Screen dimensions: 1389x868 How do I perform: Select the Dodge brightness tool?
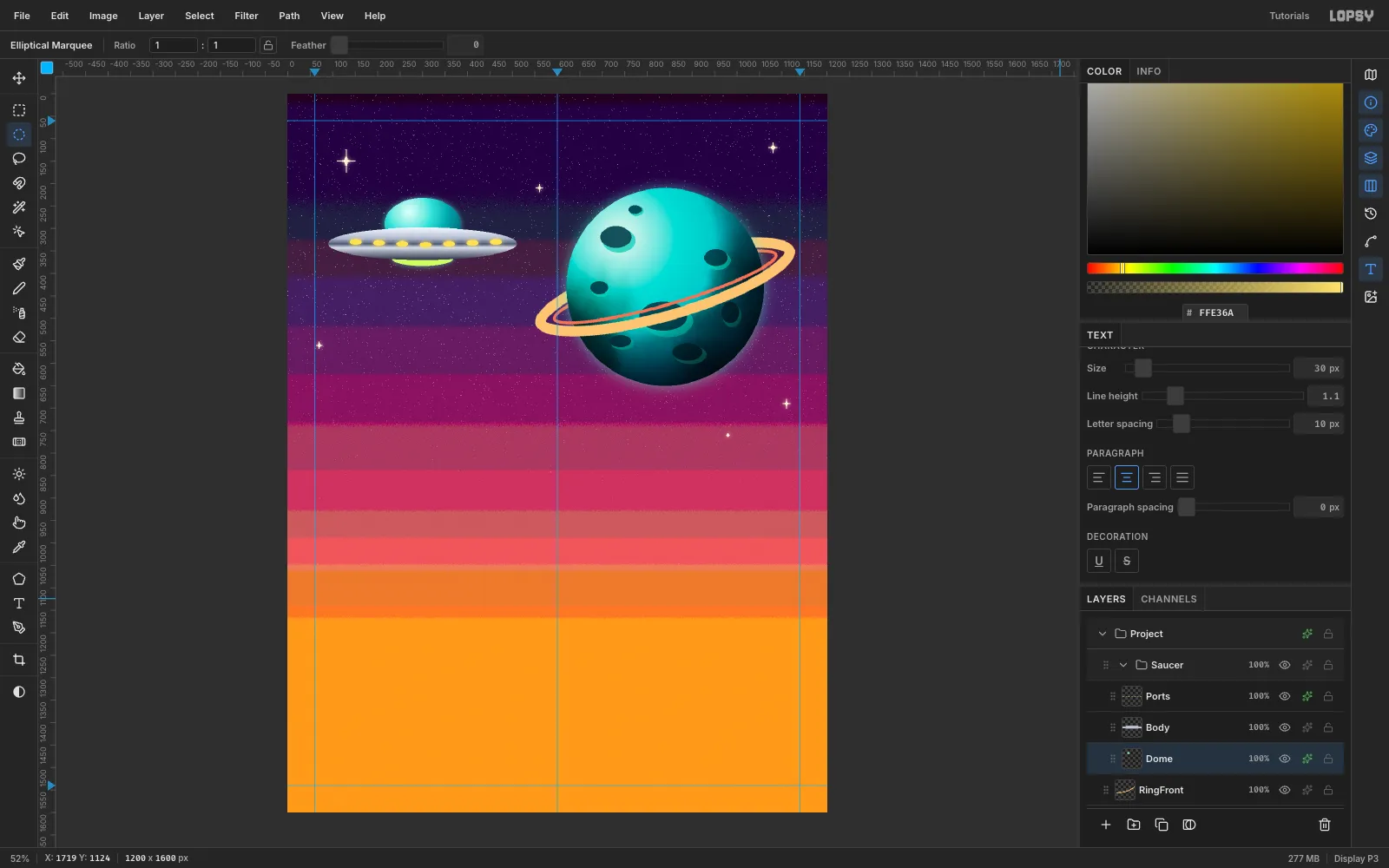click(19, 474)
